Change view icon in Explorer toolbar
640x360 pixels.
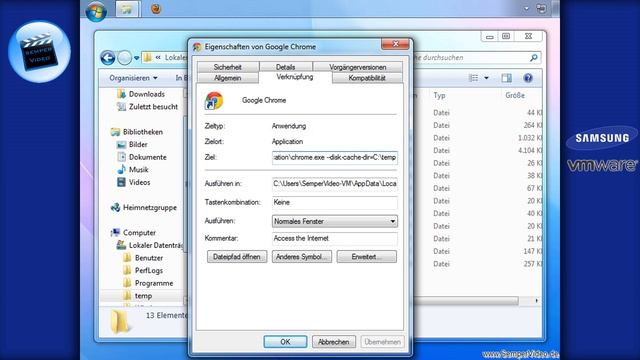[x=473, y=78]
